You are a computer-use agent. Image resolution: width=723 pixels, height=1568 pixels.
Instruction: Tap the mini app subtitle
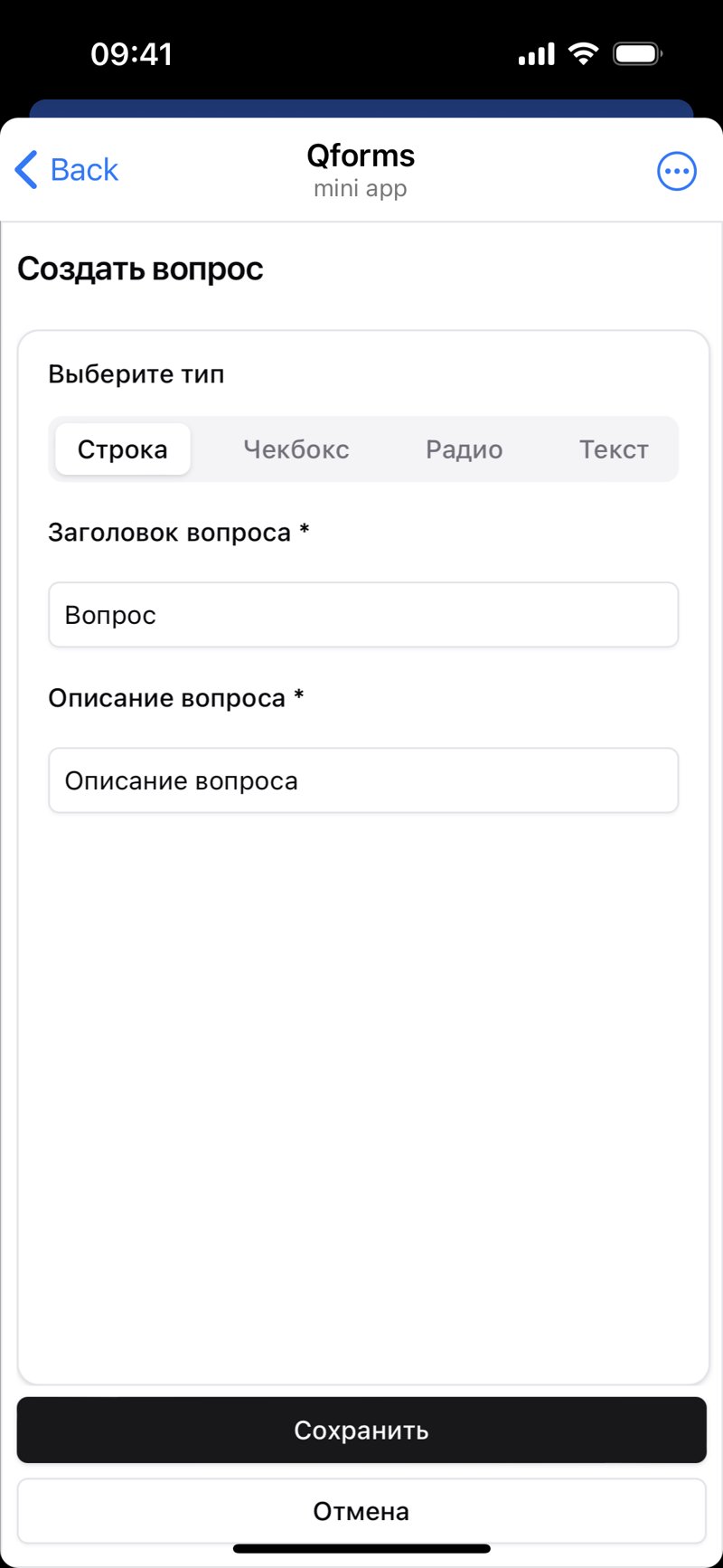pos(361,189)
